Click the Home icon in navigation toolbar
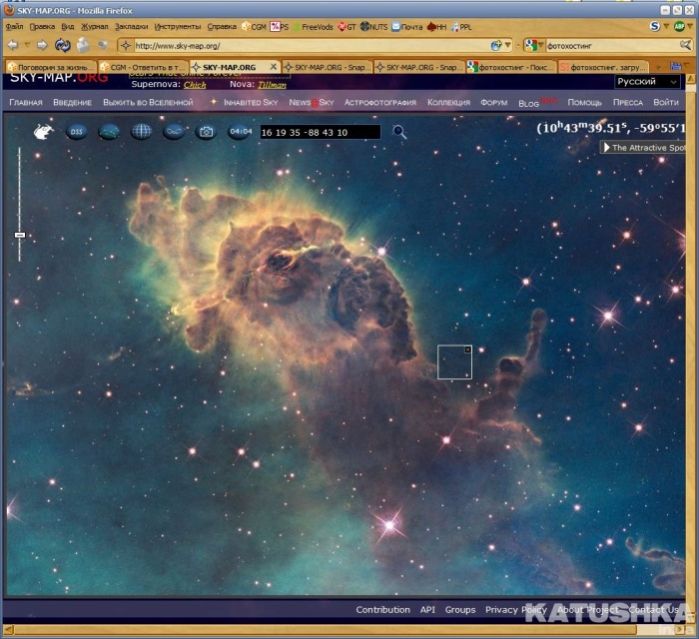Viewport: 699px width, 639px height. (83, 45)
